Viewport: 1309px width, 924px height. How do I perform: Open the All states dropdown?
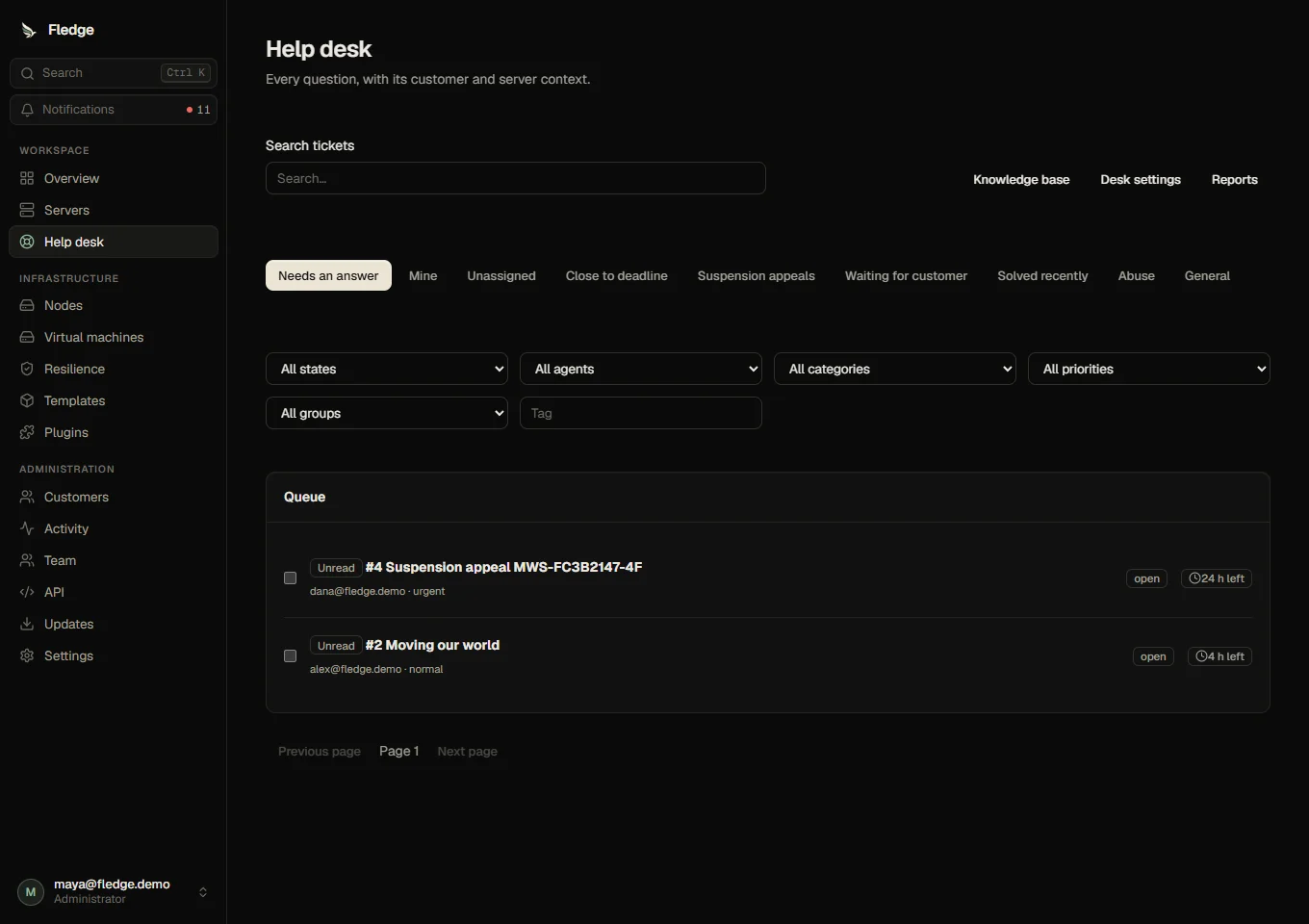pos(387,369)
